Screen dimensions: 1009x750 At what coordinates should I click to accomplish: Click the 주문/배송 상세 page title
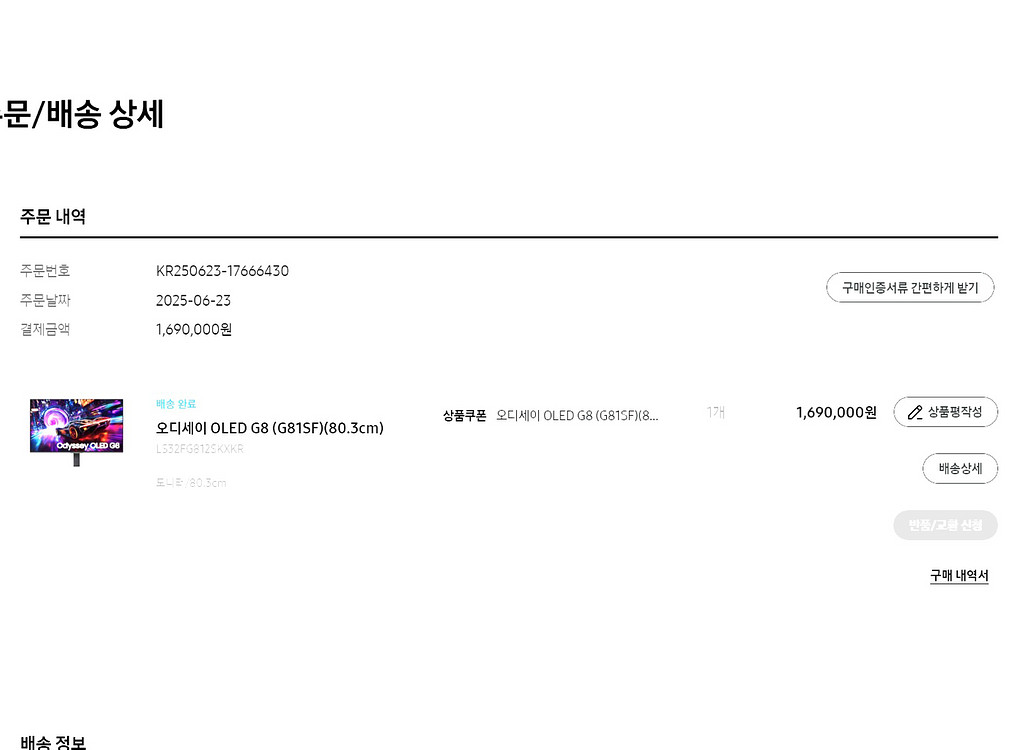pyautogui.click(x=80, y=114)
